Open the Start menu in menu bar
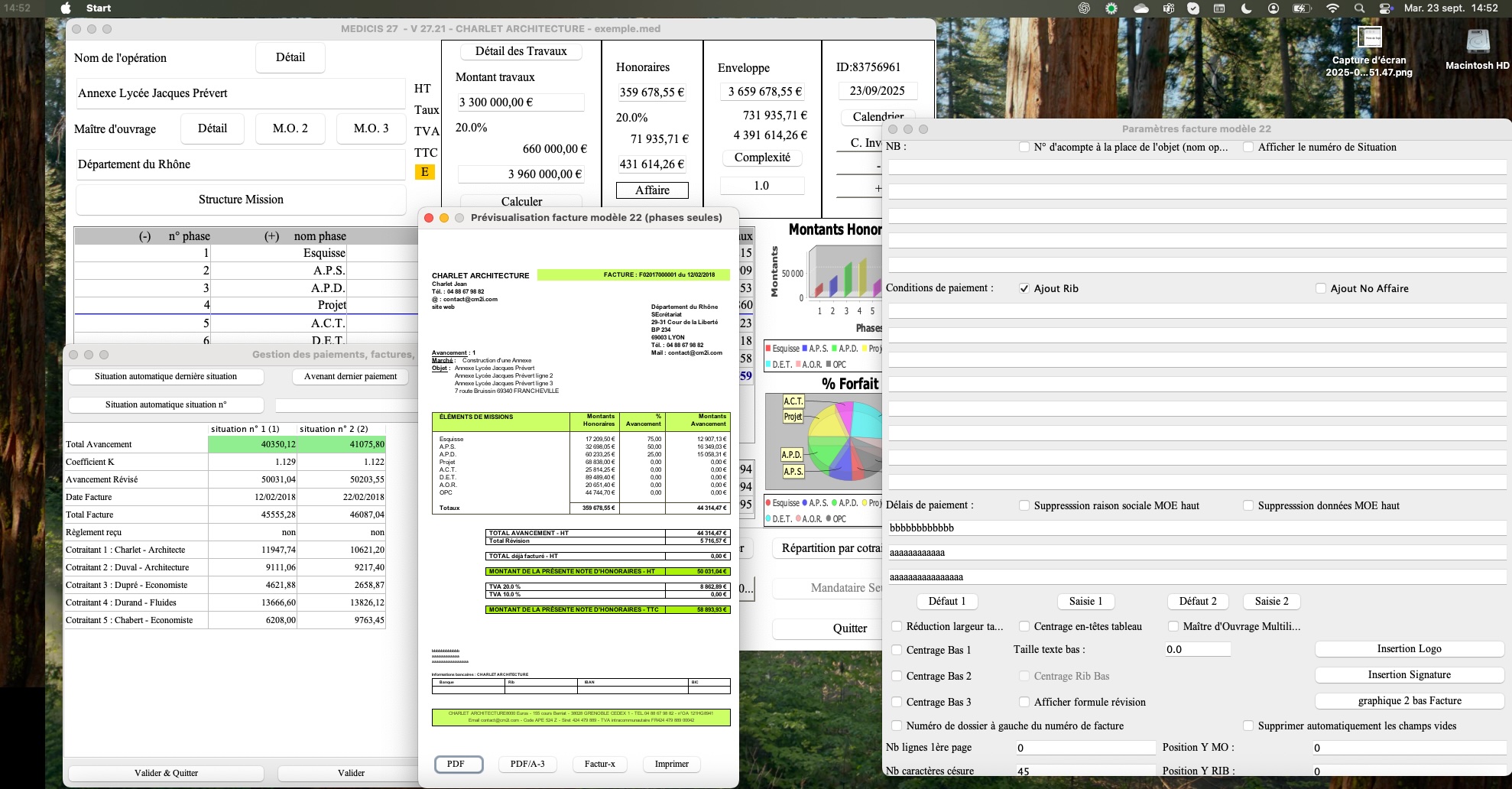This screenshot has width=1512, height=789. pyautogui.click(x=99, y=8)
